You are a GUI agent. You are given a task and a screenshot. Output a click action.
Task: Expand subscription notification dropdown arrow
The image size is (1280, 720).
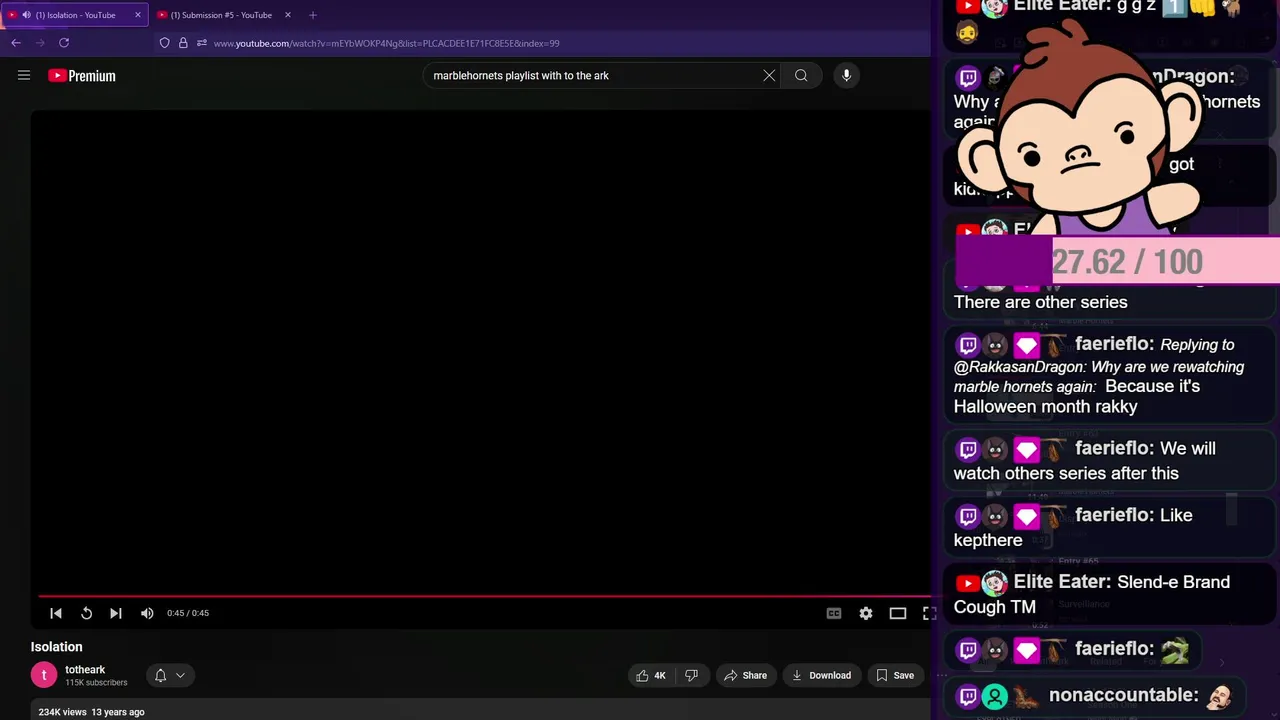click(x=180, y=675)
